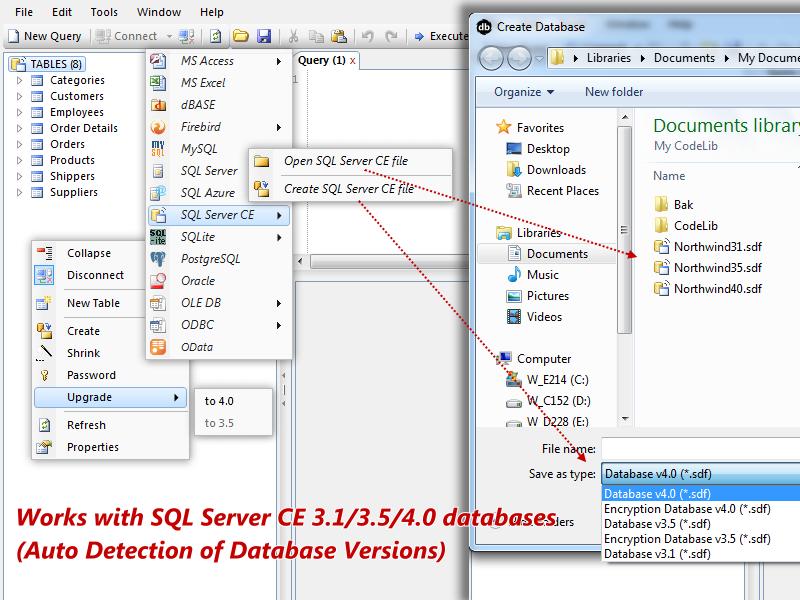This screenshot has width=800, height=600.
Task: Open the Connect dropdown arrow
Action: coord(169,36)
